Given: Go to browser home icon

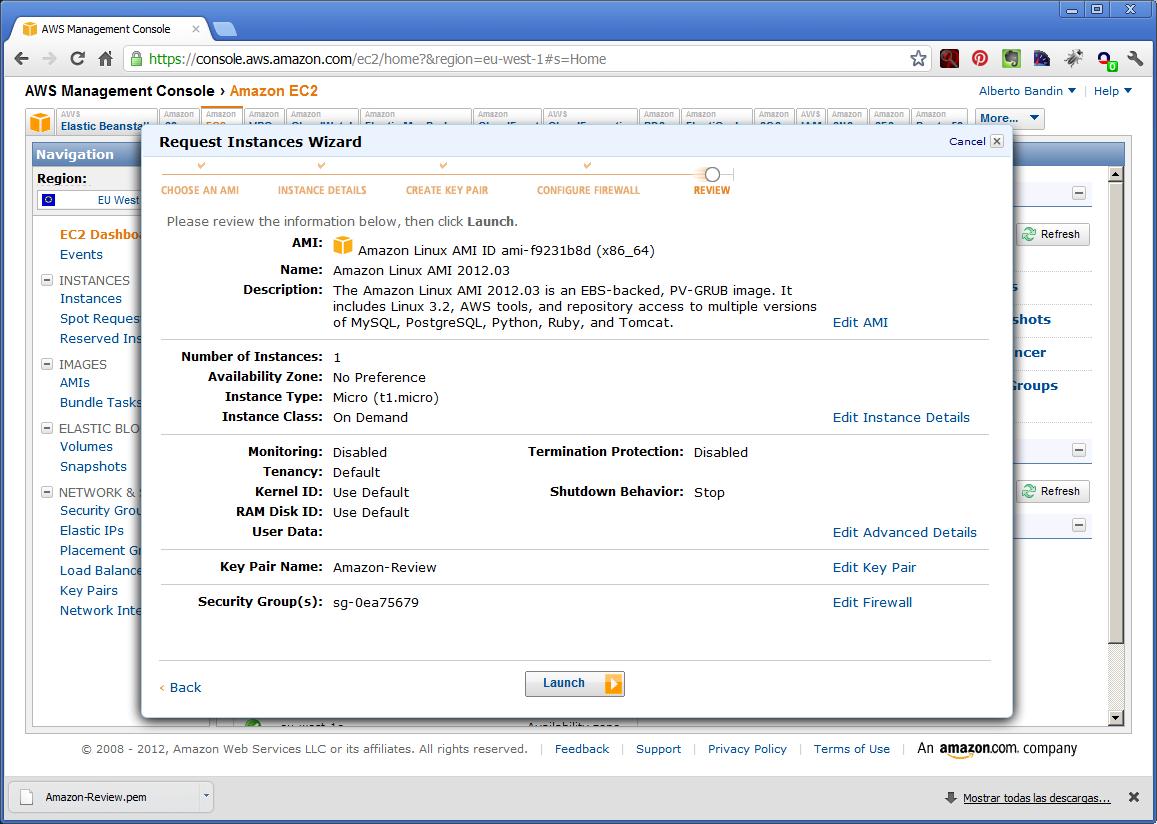Looking at the screenshot, I should click(106, 59).
